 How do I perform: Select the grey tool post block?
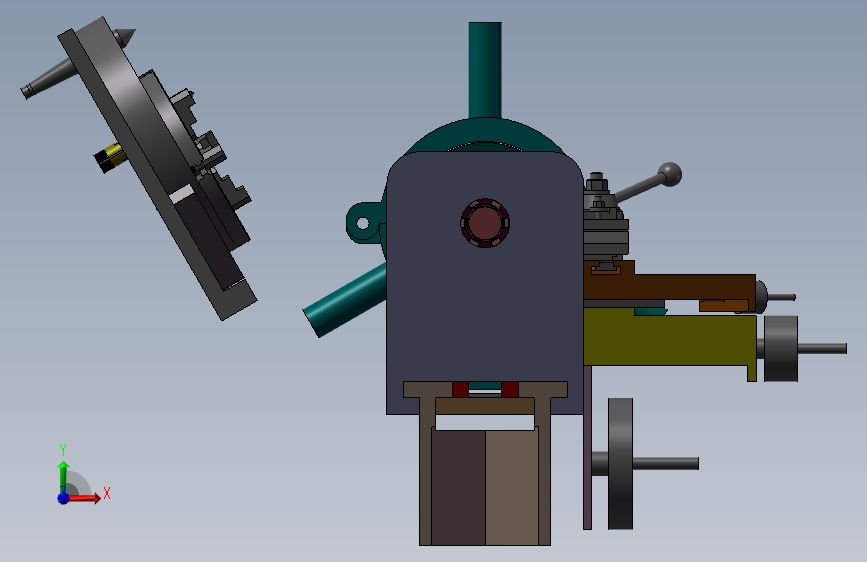[x=606, y=237]
